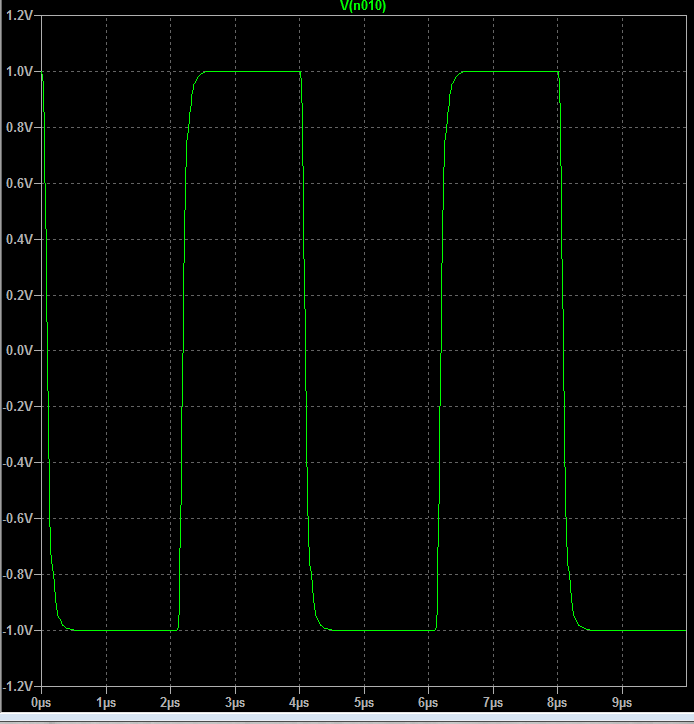This screenshot has height=724, width=694.
Task: Click the 6µs time axis label
Action: click(x=428, y=703)
